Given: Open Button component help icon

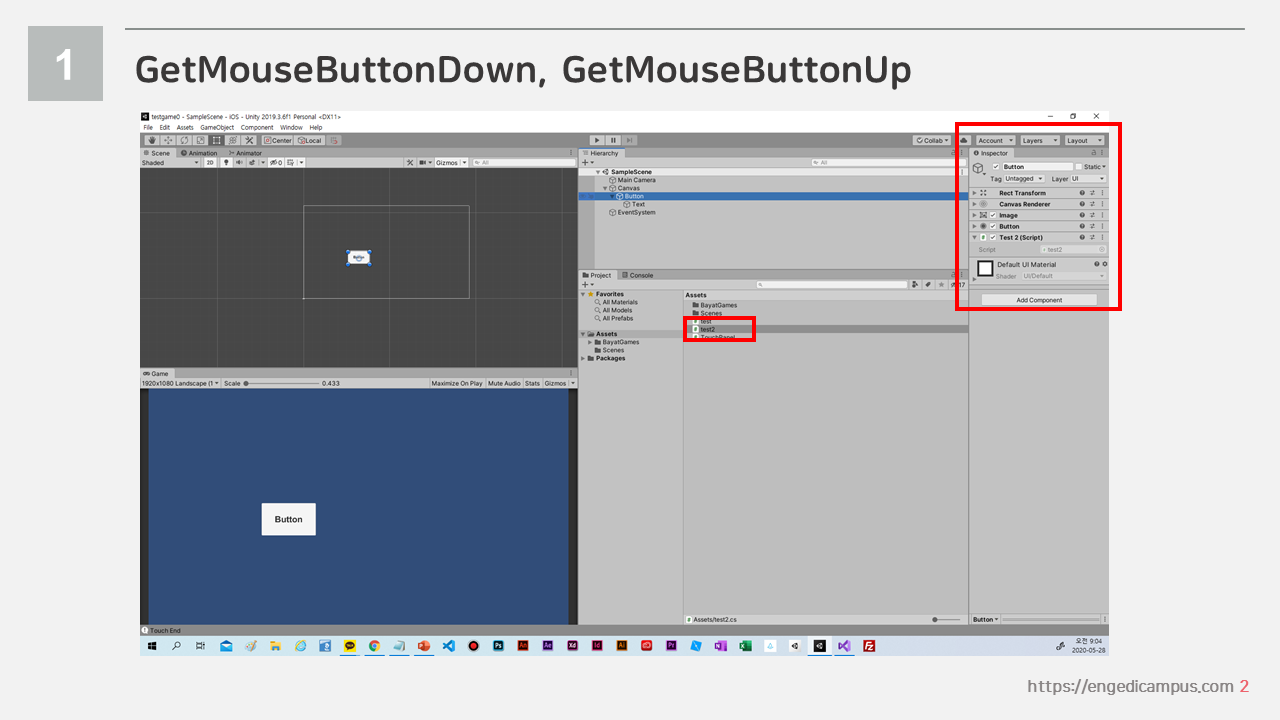Looking at the screenshot, I should [1082, 226].
